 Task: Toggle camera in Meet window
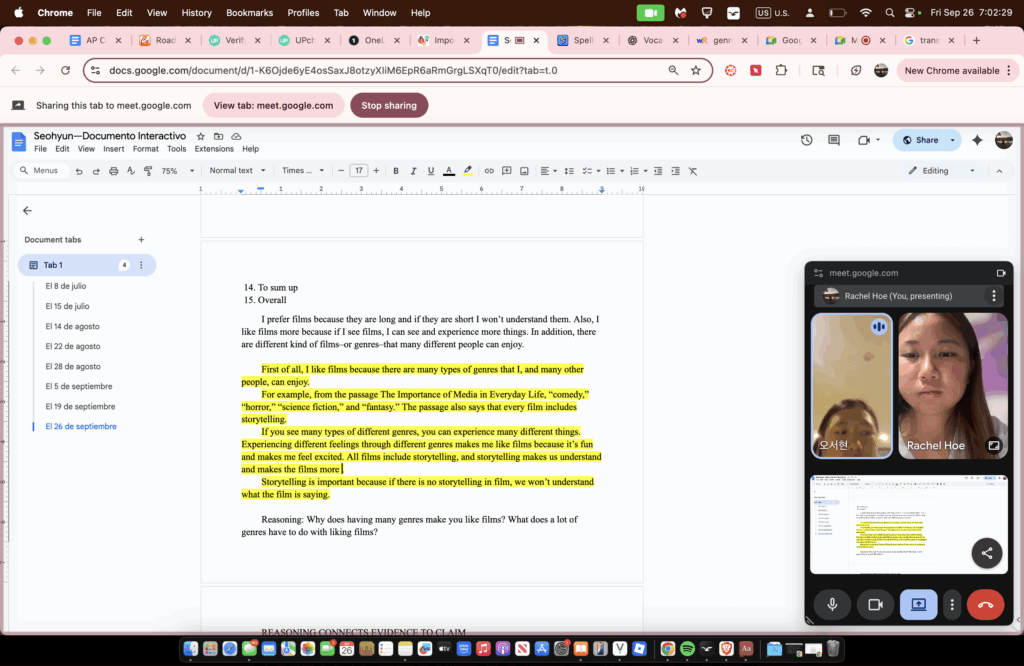pyautogui.click(x=875, y=604)
